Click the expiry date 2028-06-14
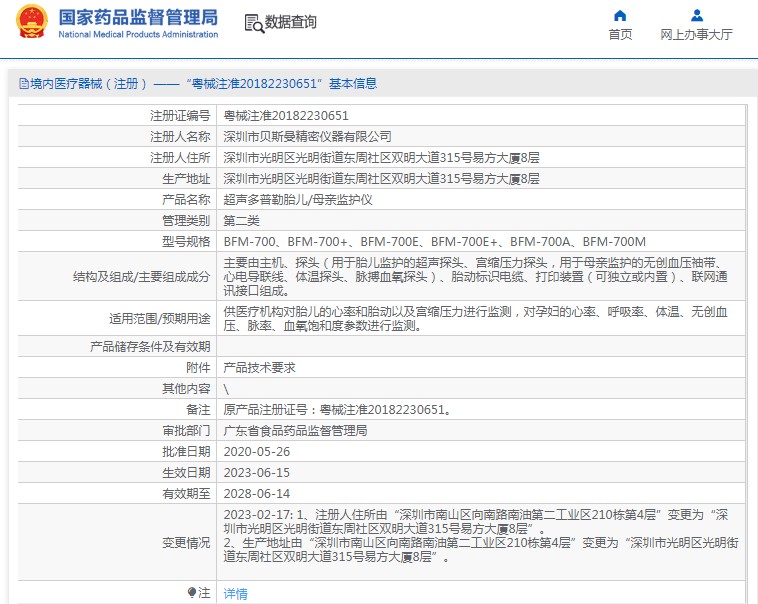This screenshot has height=604, width=758. (x=256, y=493)
